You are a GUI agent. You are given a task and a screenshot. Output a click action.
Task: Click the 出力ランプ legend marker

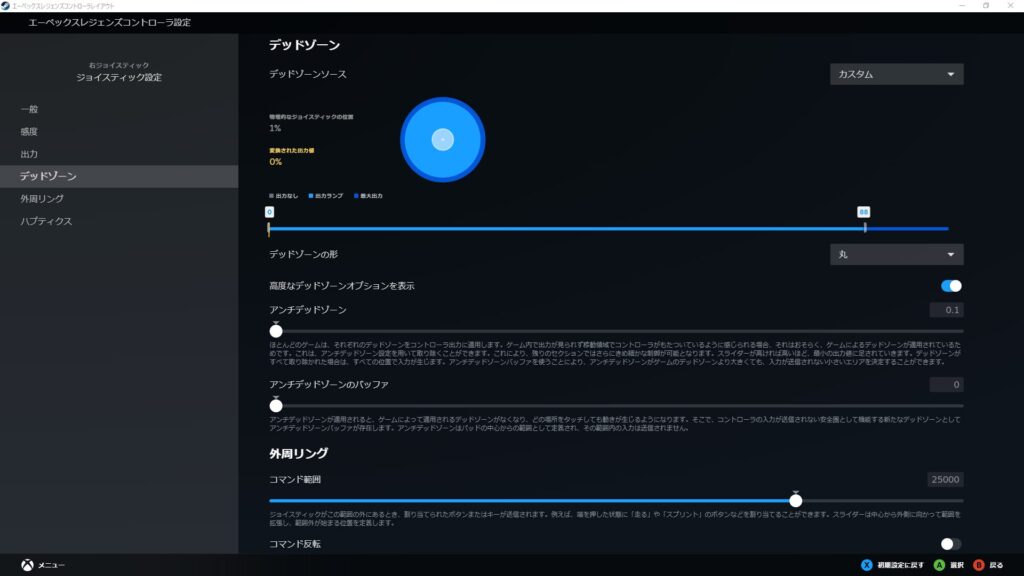pos(310,194)
